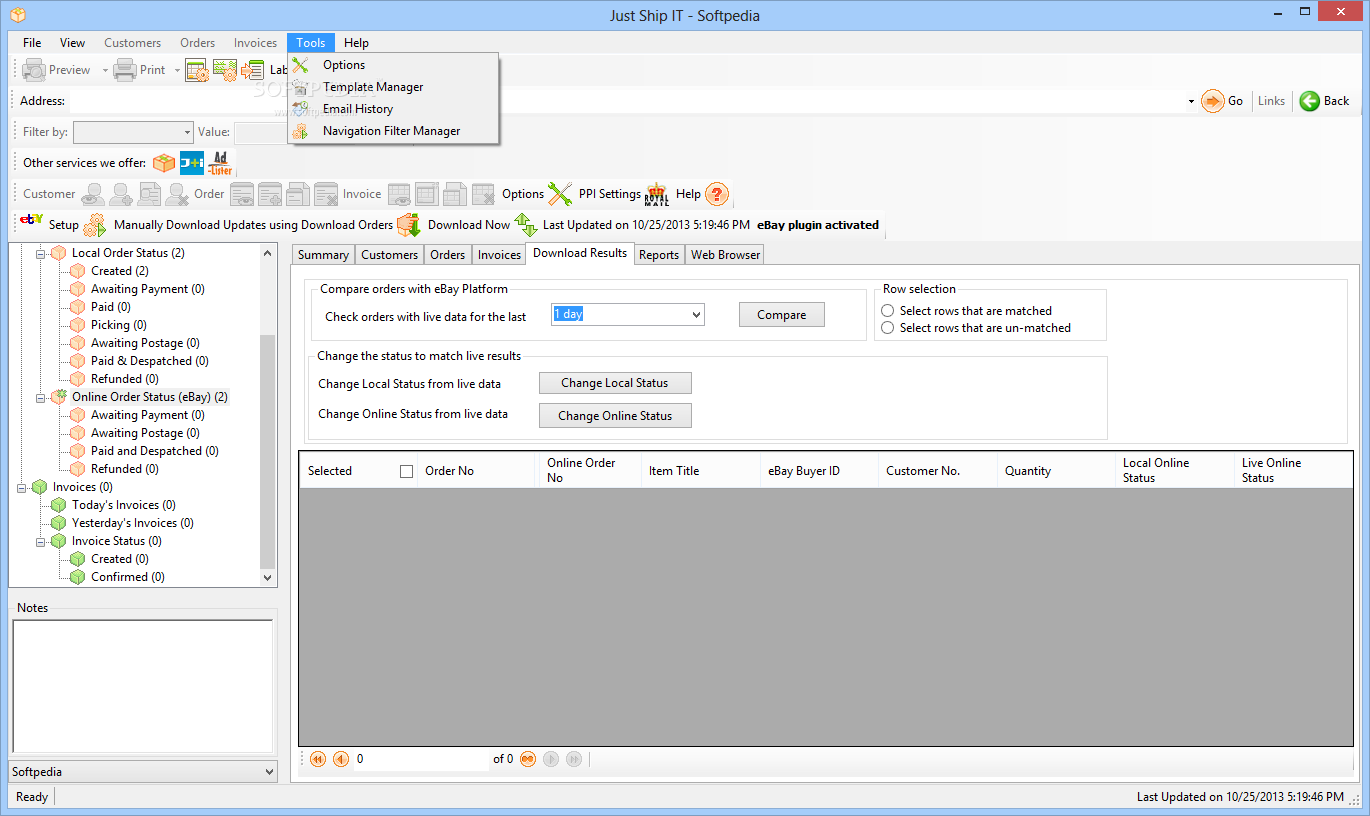The width and height of the screenshot is (1370, 816).
Task: Collapse the Local Order Status node
Action: point(41,254)
